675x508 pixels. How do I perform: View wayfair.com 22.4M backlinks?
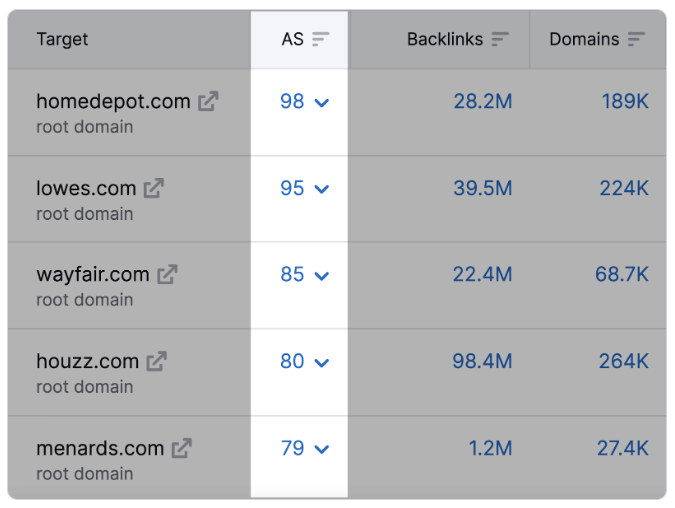click(483, 274)
